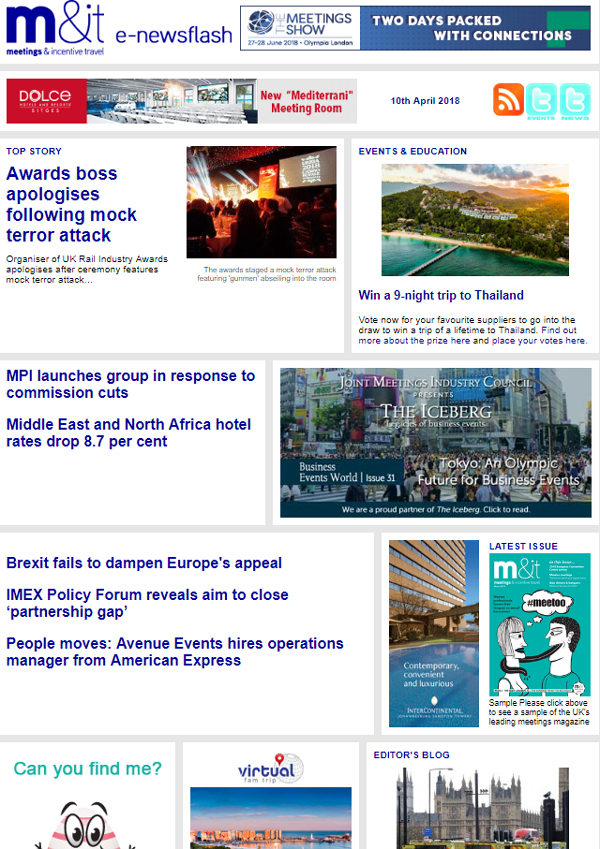
Task: Open People moves: Avenue Events hires story
Action: click(174, 652)
